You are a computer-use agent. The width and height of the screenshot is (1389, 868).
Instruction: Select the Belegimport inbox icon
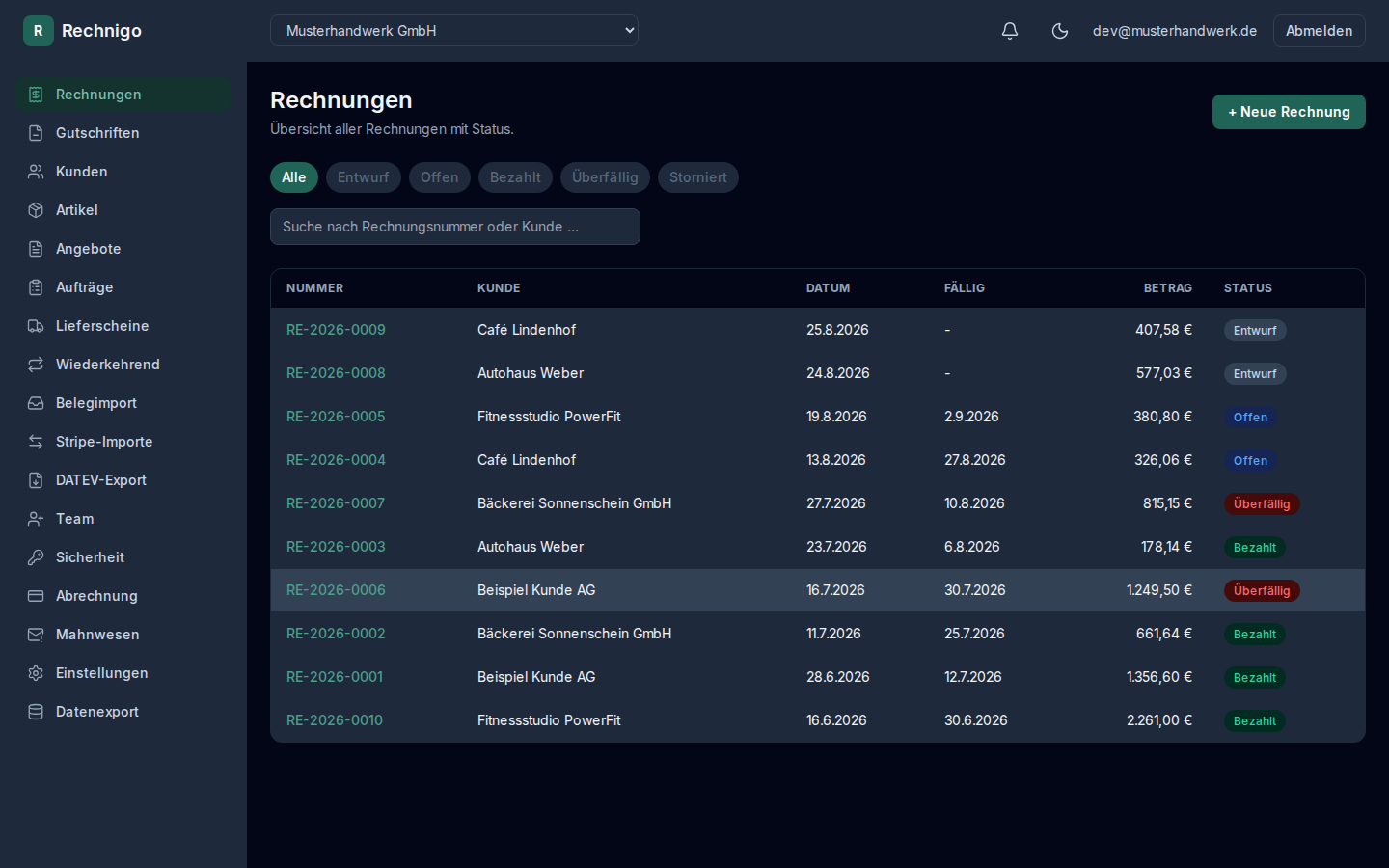(36, 403)
